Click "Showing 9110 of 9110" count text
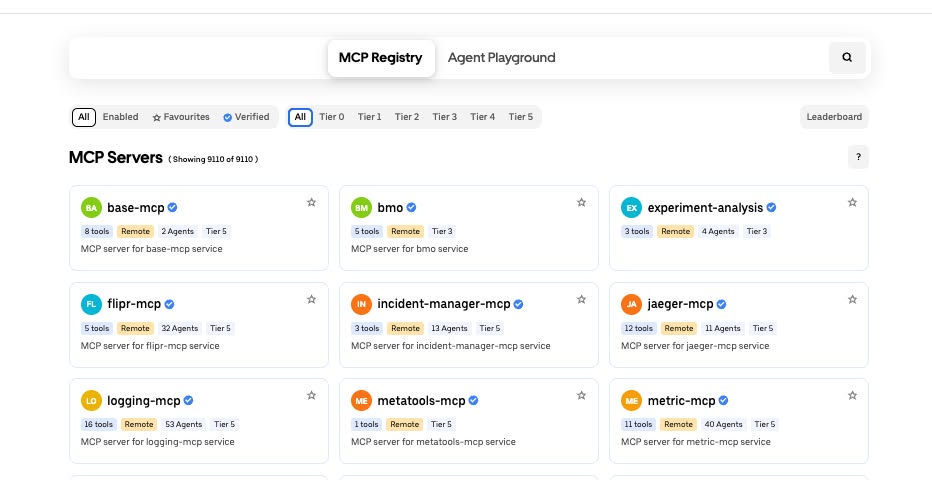932x480 pixels. pos(213,159)
